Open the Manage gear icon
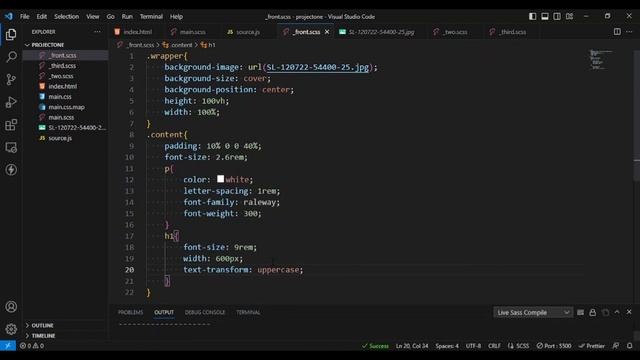Screen dimensions: 640x360 11,329
